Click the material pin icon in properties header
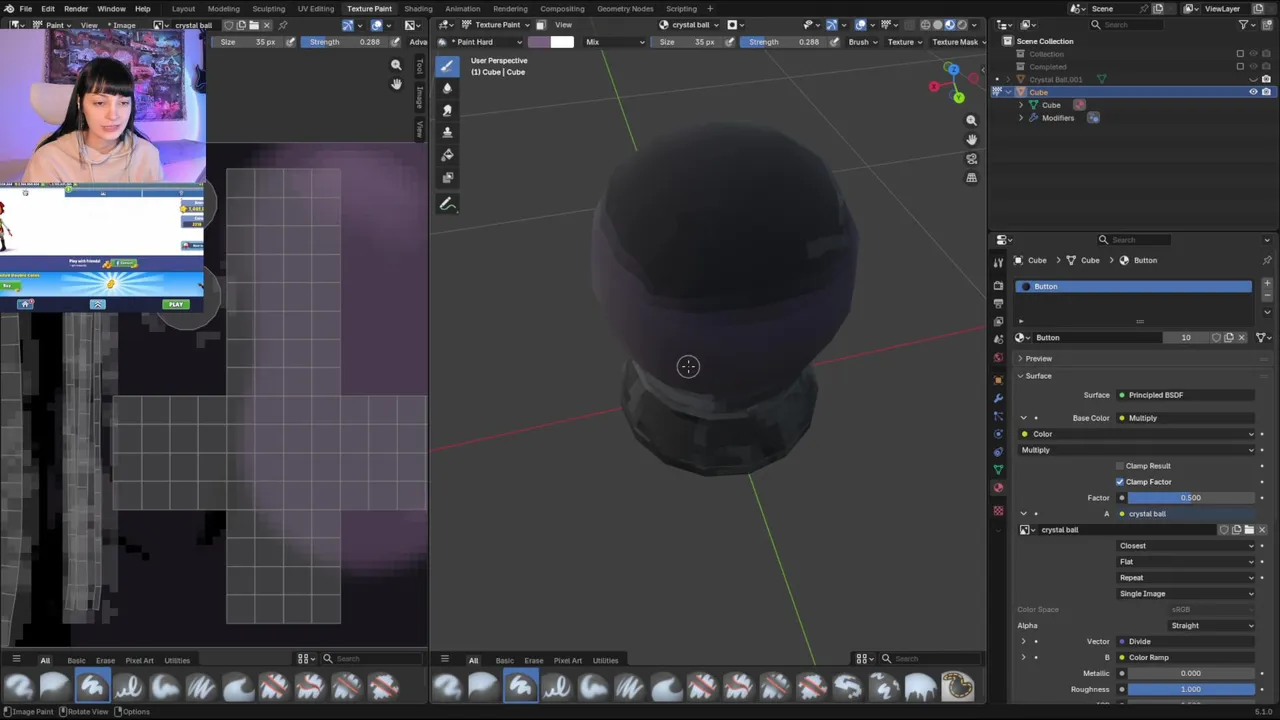1280x720 pixels. (x=1268, y=260)
